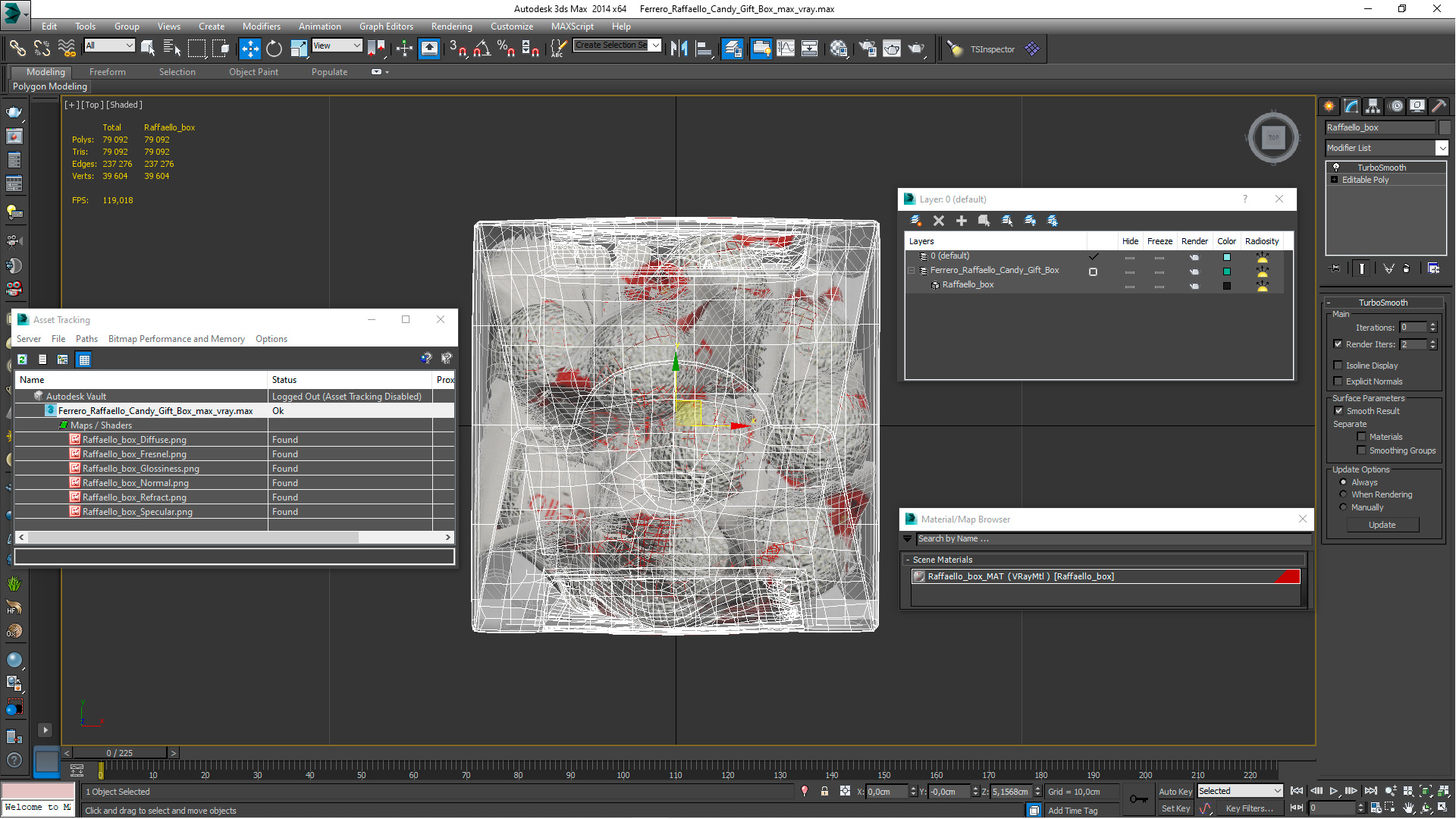
Task: Open the Material Editor sphere icon
Action: pyautogui.click(x=839, y=49)
